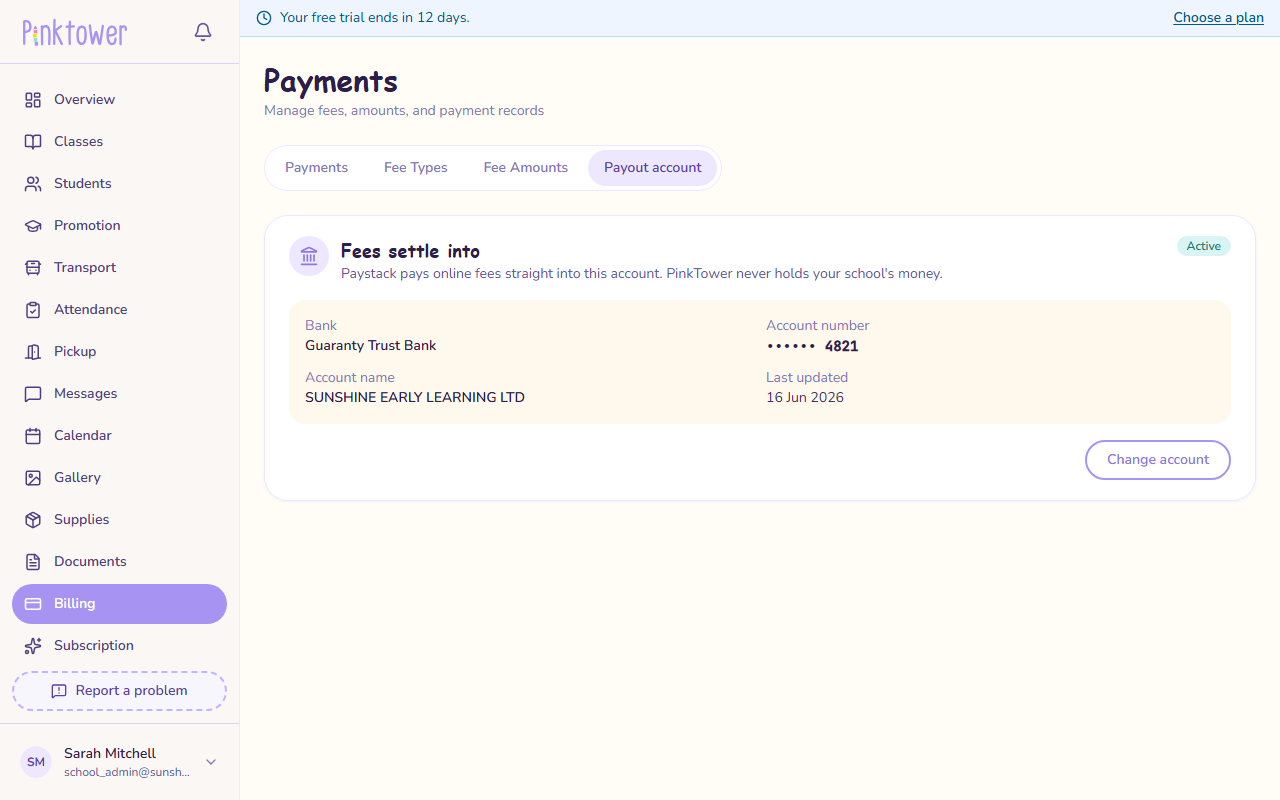This screenshot has width=1280, height=800.
Task: Select the masked account number ending 4821
Action: click(x=812, y=347)
